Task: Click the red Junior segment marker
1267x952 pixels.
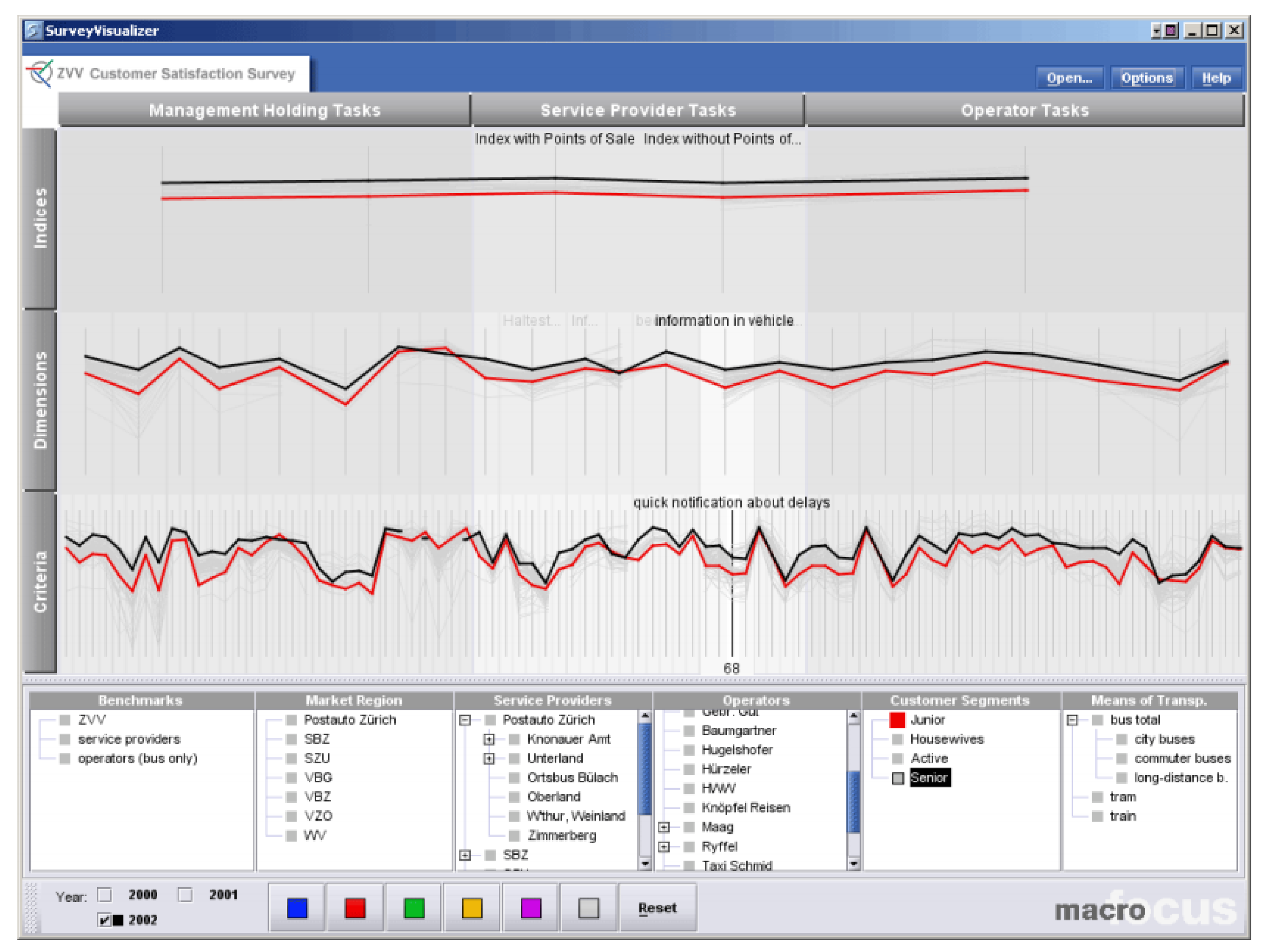Action: coord(897,720)
